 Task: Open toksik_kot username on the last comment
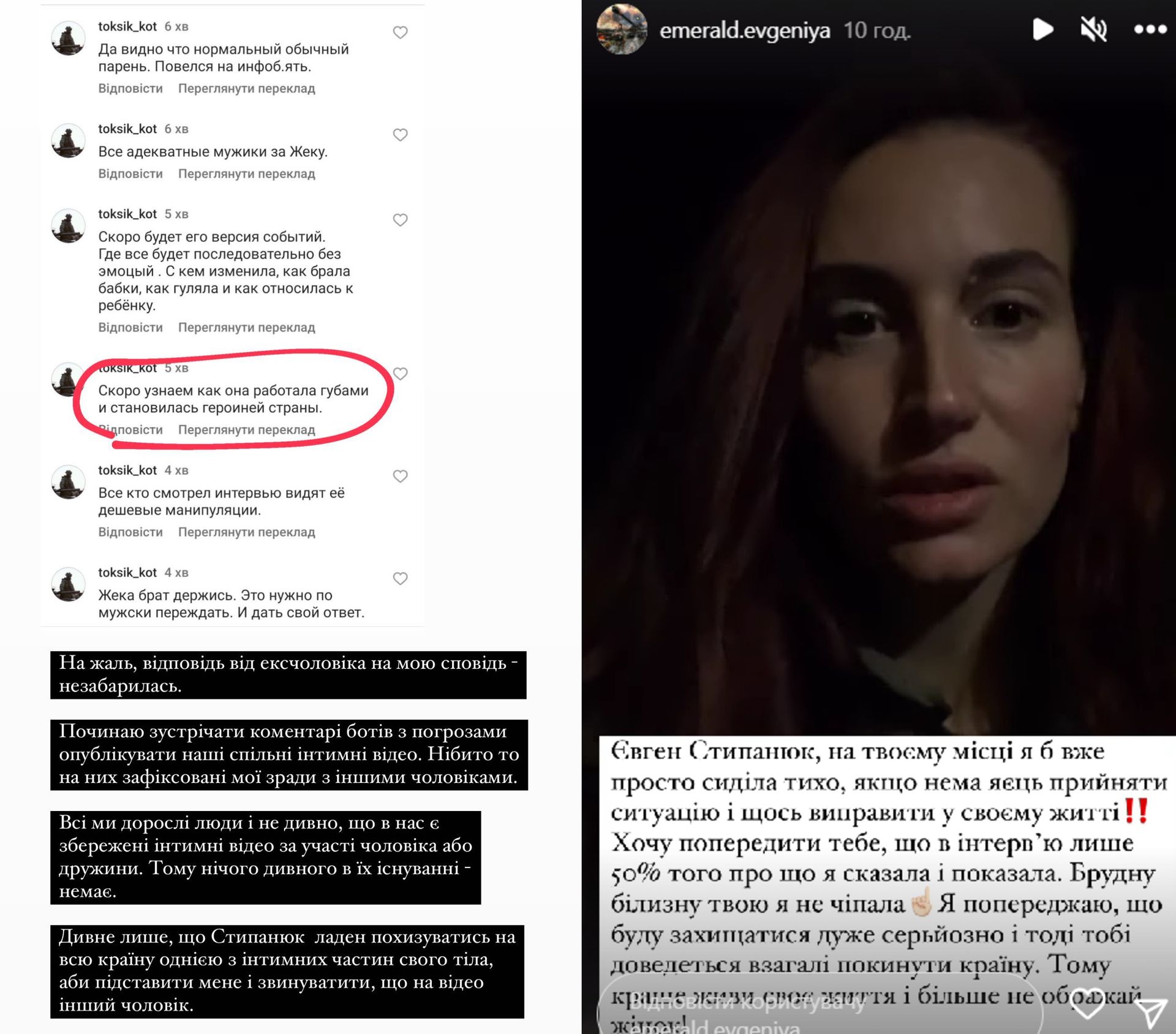127,572
